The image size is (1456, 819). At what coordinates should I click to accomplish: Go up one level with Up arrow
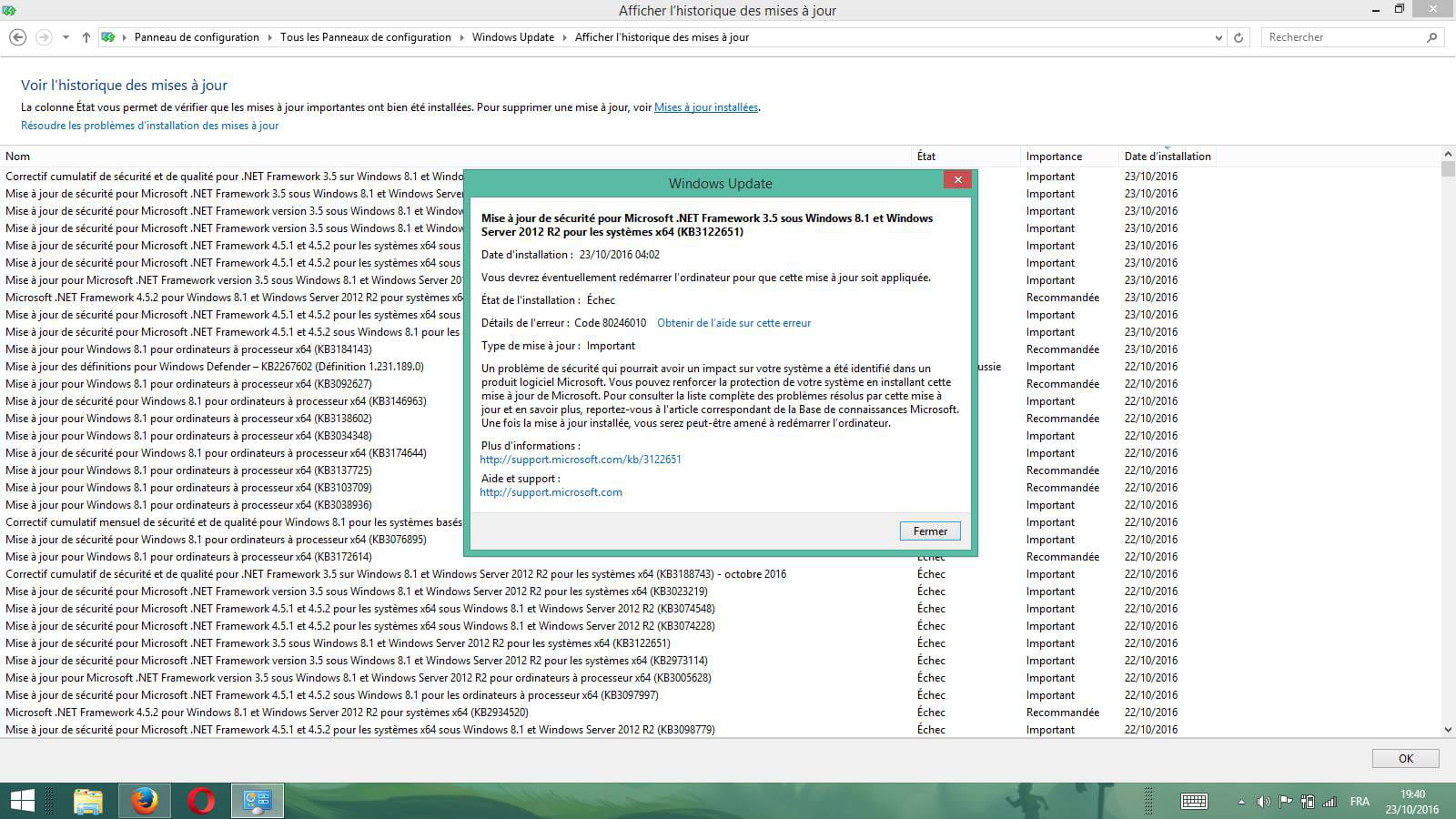click(x=86, y=37)
